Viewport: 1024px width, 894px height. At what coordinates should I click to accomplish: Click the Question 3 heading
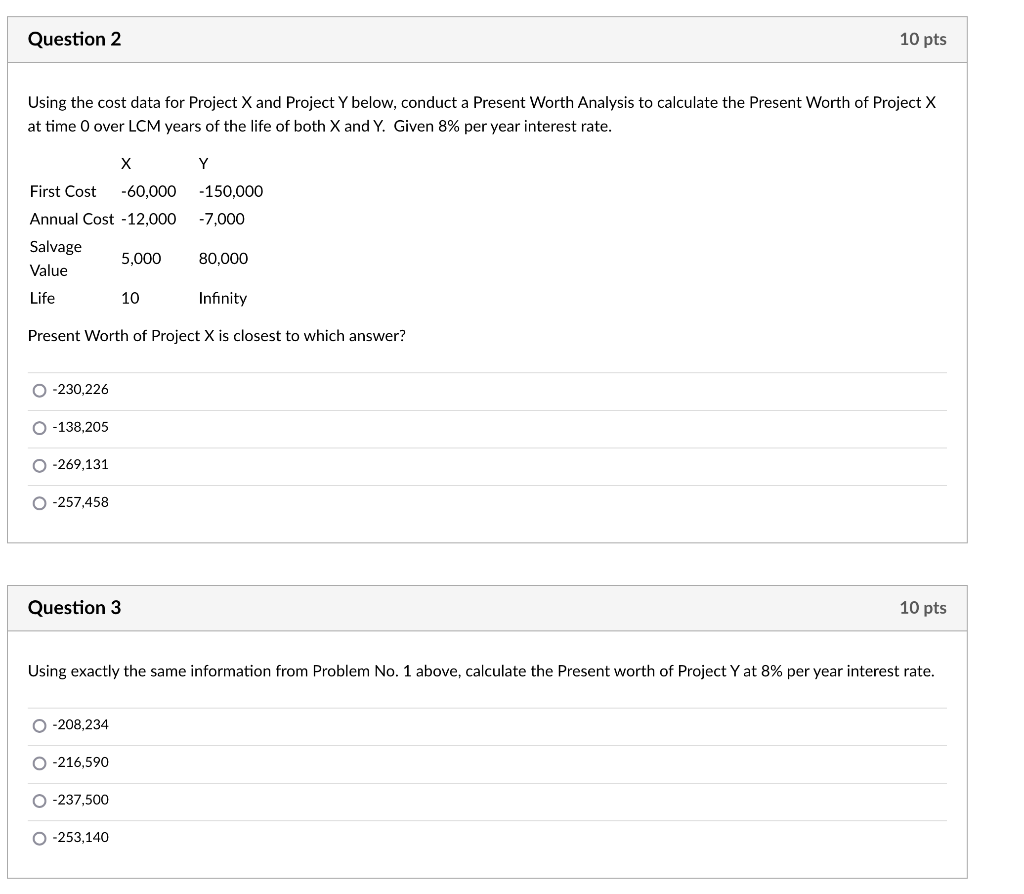(x=74, y=607)
